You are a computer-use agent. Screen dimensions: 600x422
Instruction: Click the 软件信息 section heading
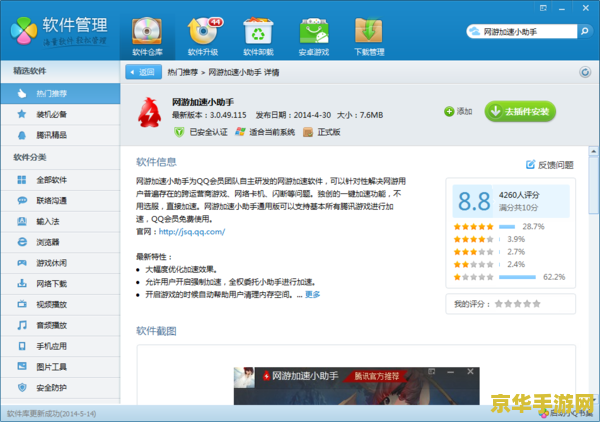(156, 162)
